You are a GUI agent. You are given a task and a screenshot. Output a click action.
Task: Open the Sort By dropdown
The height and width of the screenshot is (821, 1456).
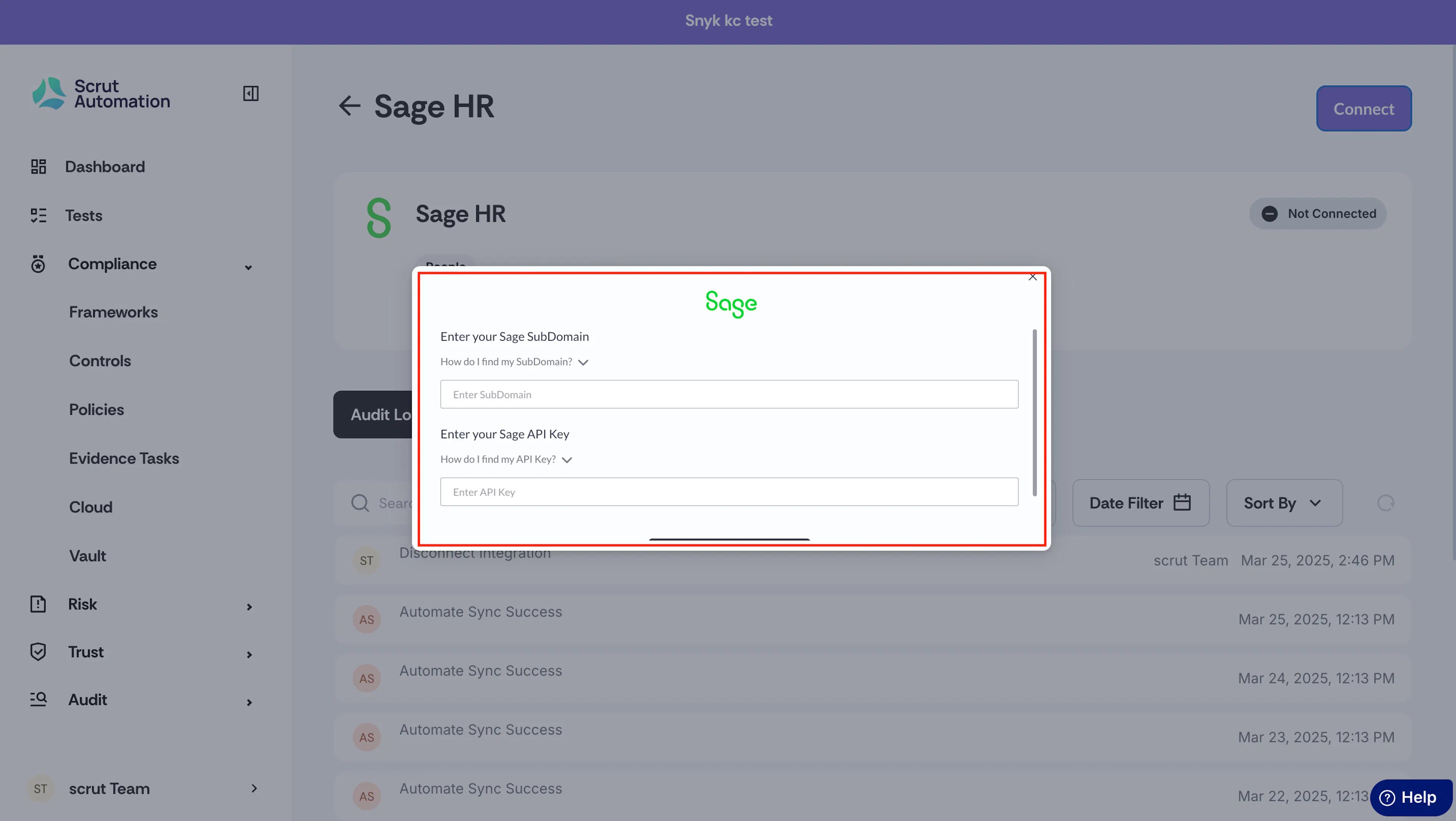coord(1284,503)
